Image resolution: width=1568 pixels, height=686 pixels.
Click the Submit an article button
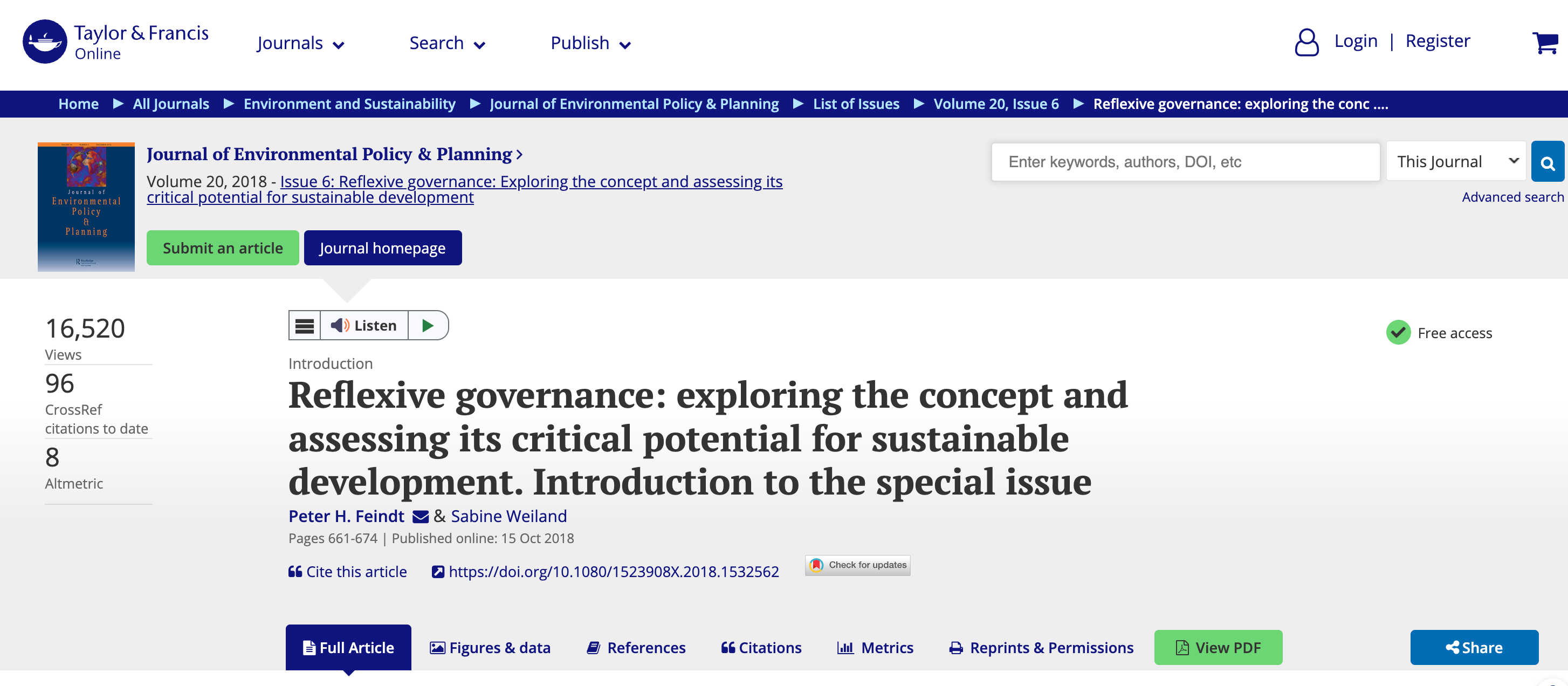(223, 248)
